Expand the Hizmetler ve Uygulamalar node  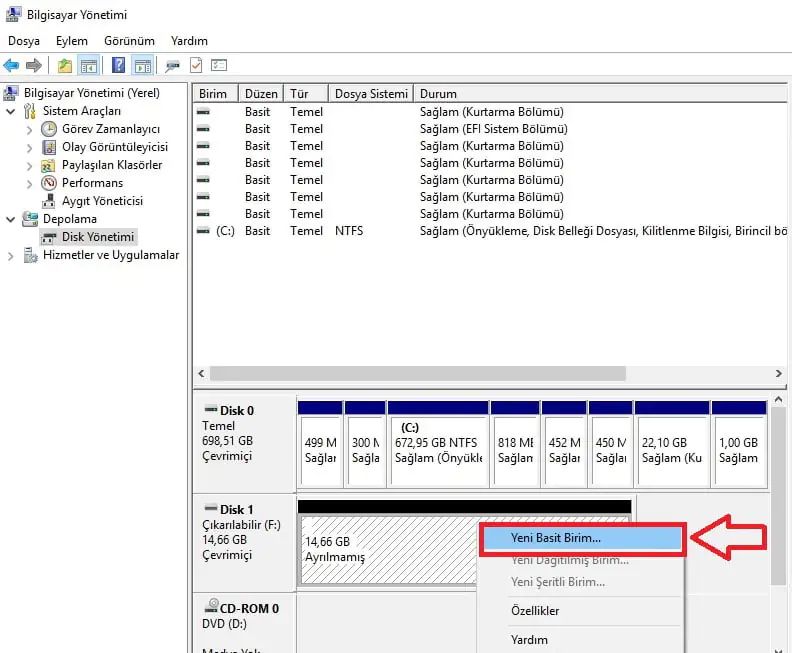click(11, 255)
